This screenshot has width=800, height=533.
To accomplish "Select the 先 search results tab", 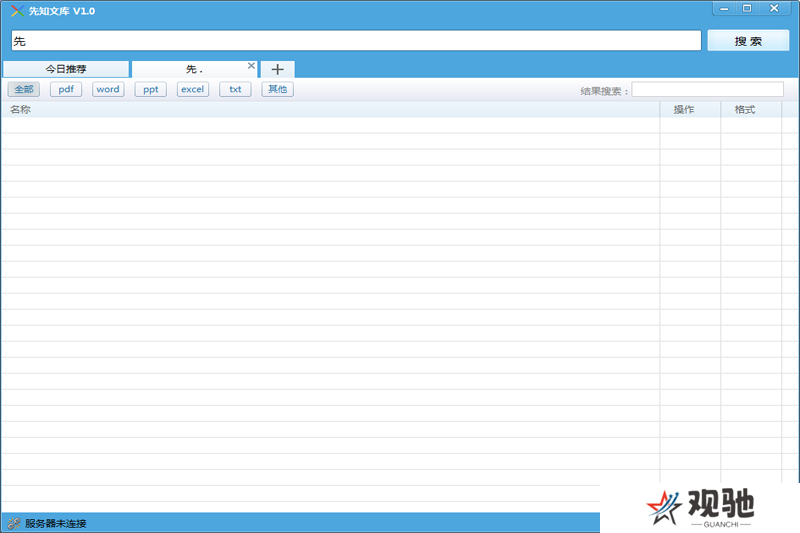I will [194, 69].
